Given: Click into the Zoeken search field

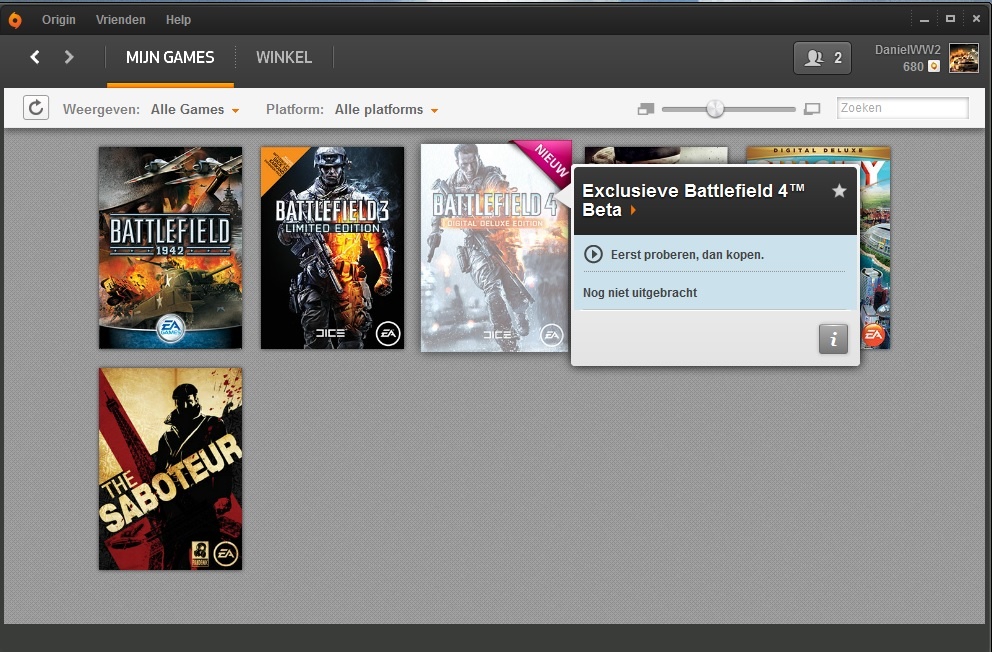Looking at the screenshot, I should (903, 108).
